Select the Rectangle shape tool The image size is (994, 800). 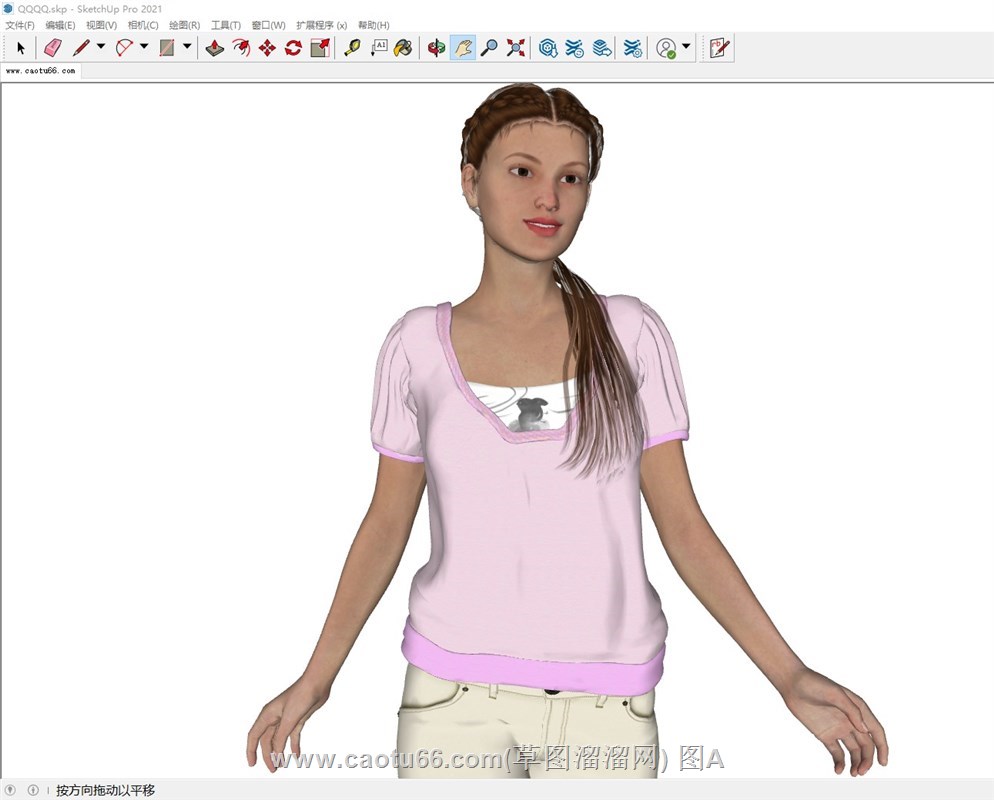pyautogui.click(x=167, y=48)
